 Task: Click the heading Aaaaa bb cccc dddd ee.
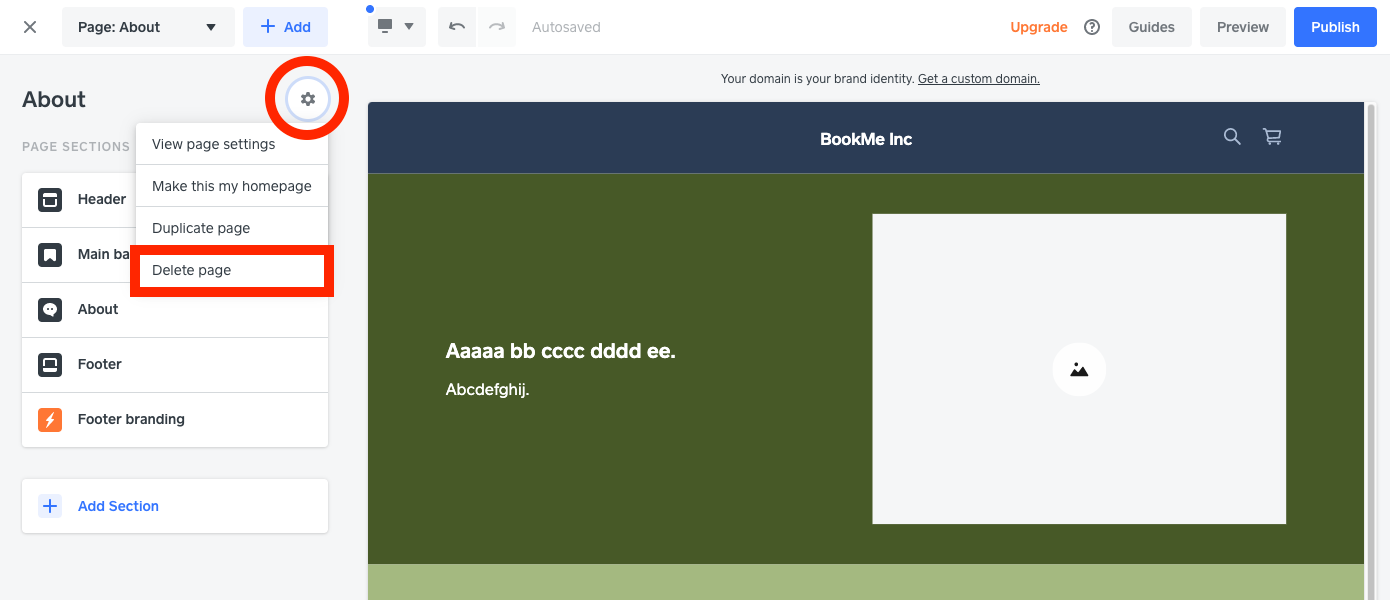click(x=561, y=351)
